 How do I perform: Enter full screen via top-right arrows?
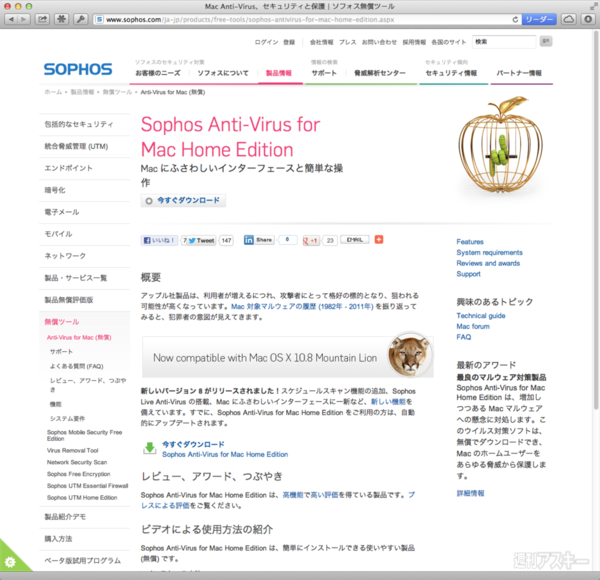(593, 6)
